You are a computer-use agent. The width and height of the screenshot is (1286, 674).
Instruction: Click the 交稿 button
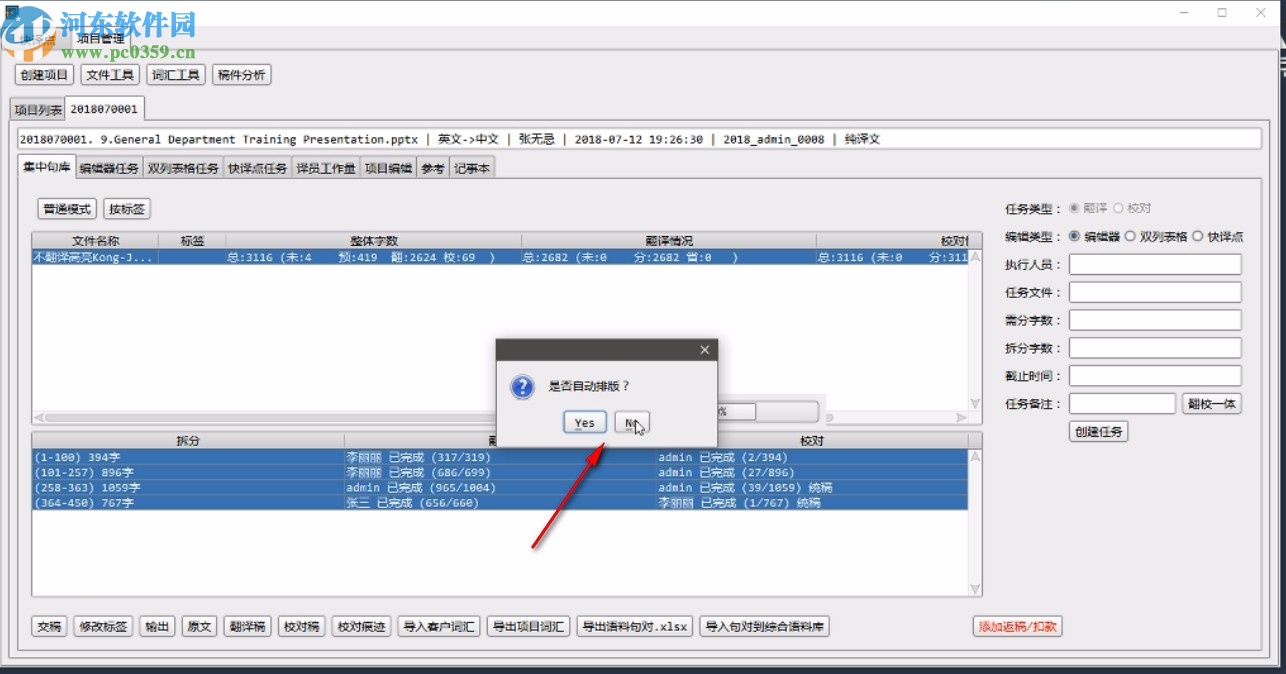pos(49,627)
